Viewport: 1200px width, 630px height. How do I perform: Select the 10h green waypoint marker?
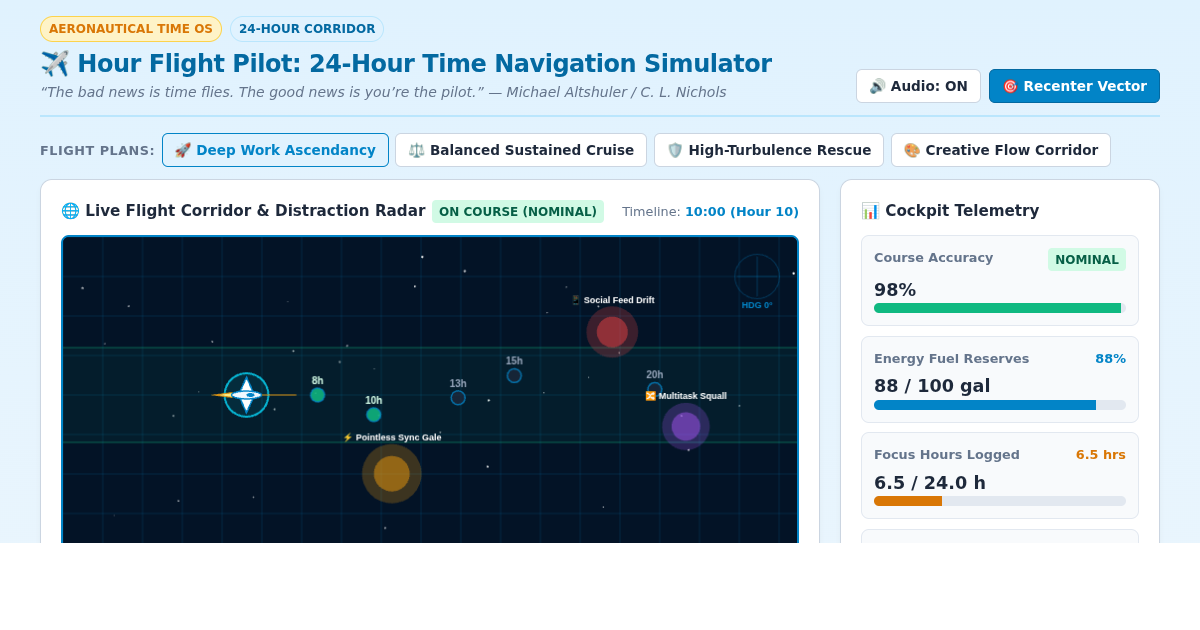pyautogui.click(x=373, y=415)
